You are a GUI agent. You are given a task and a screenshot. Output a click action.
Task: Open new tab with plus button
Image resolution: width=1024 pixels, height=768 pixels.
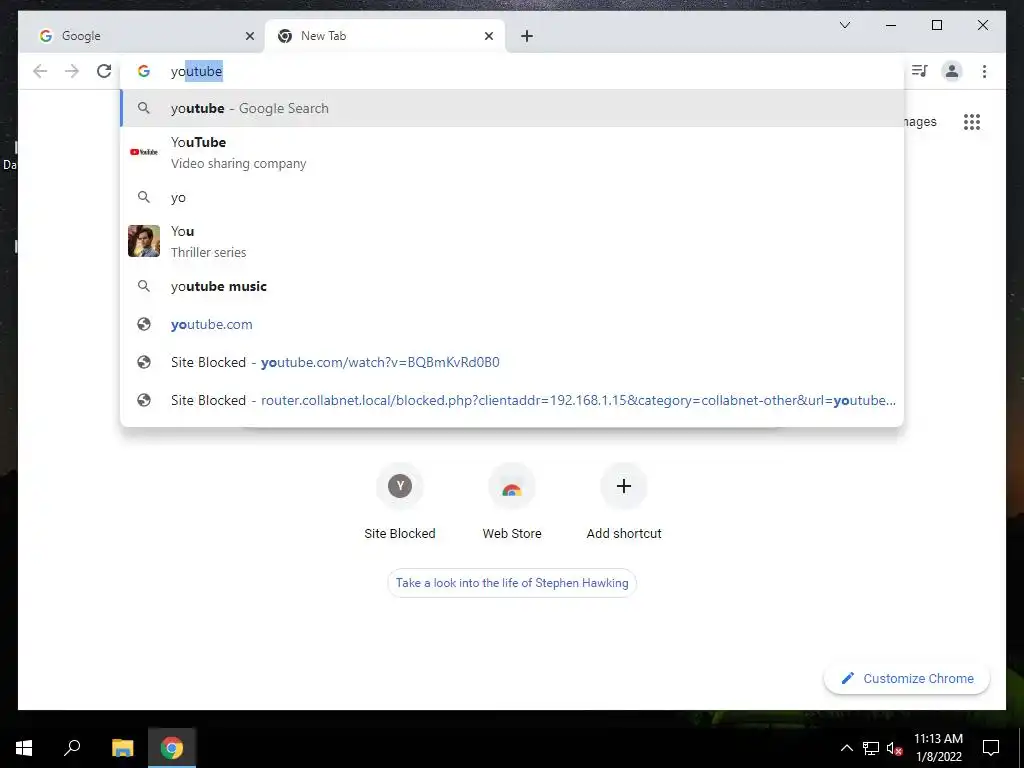[x=526, y=36]
